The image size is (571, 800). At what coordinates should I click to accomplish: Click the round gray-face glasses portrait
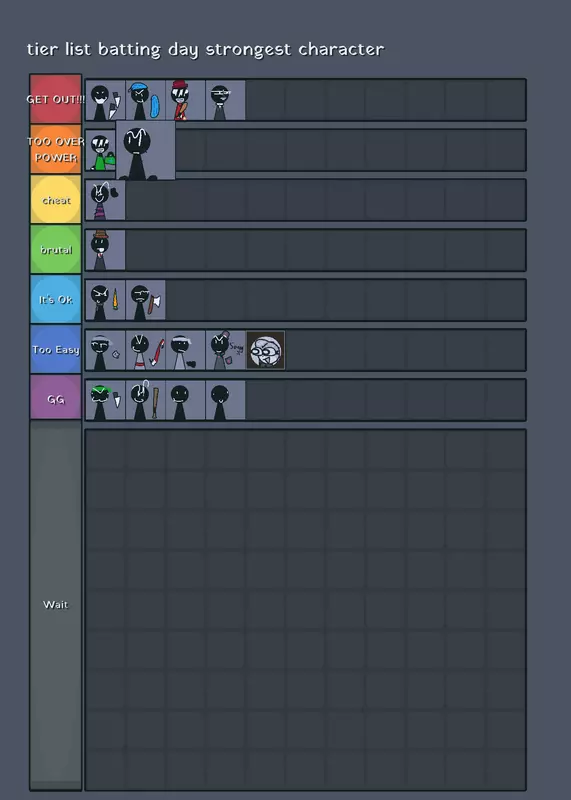pos(265,350)
